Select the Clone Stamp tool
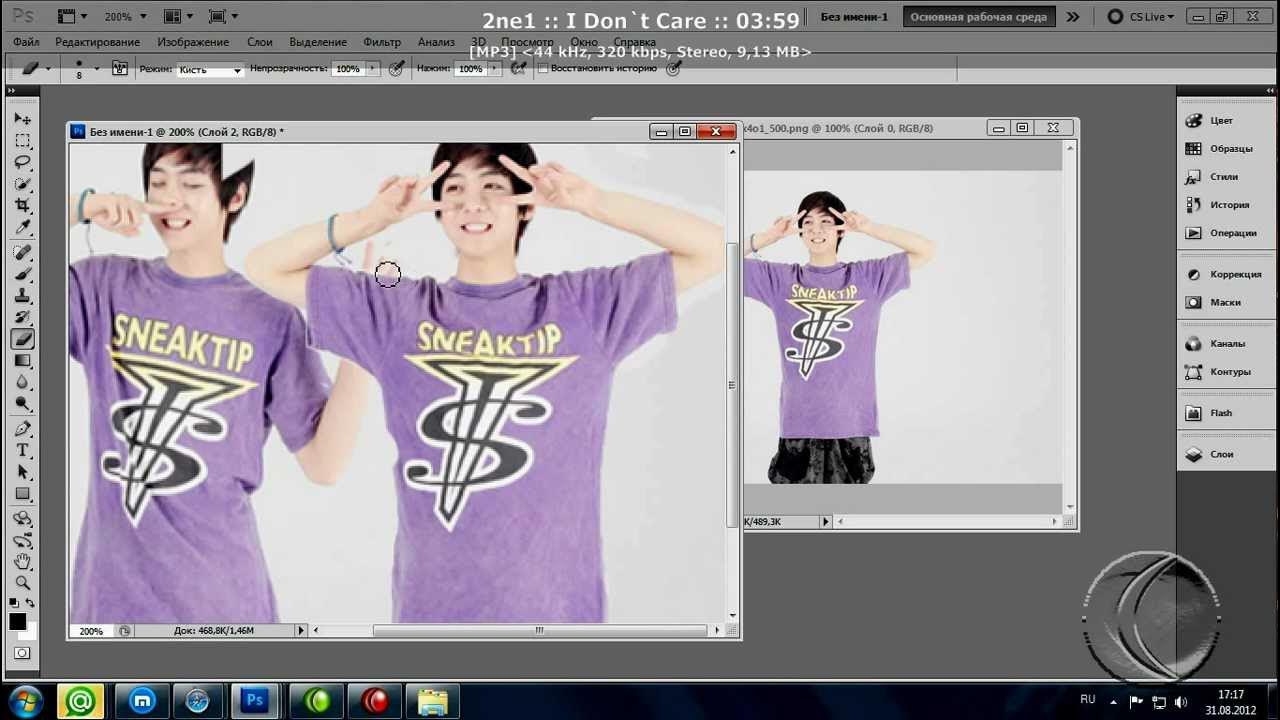The image size is (1280, 720). [22, 296]
